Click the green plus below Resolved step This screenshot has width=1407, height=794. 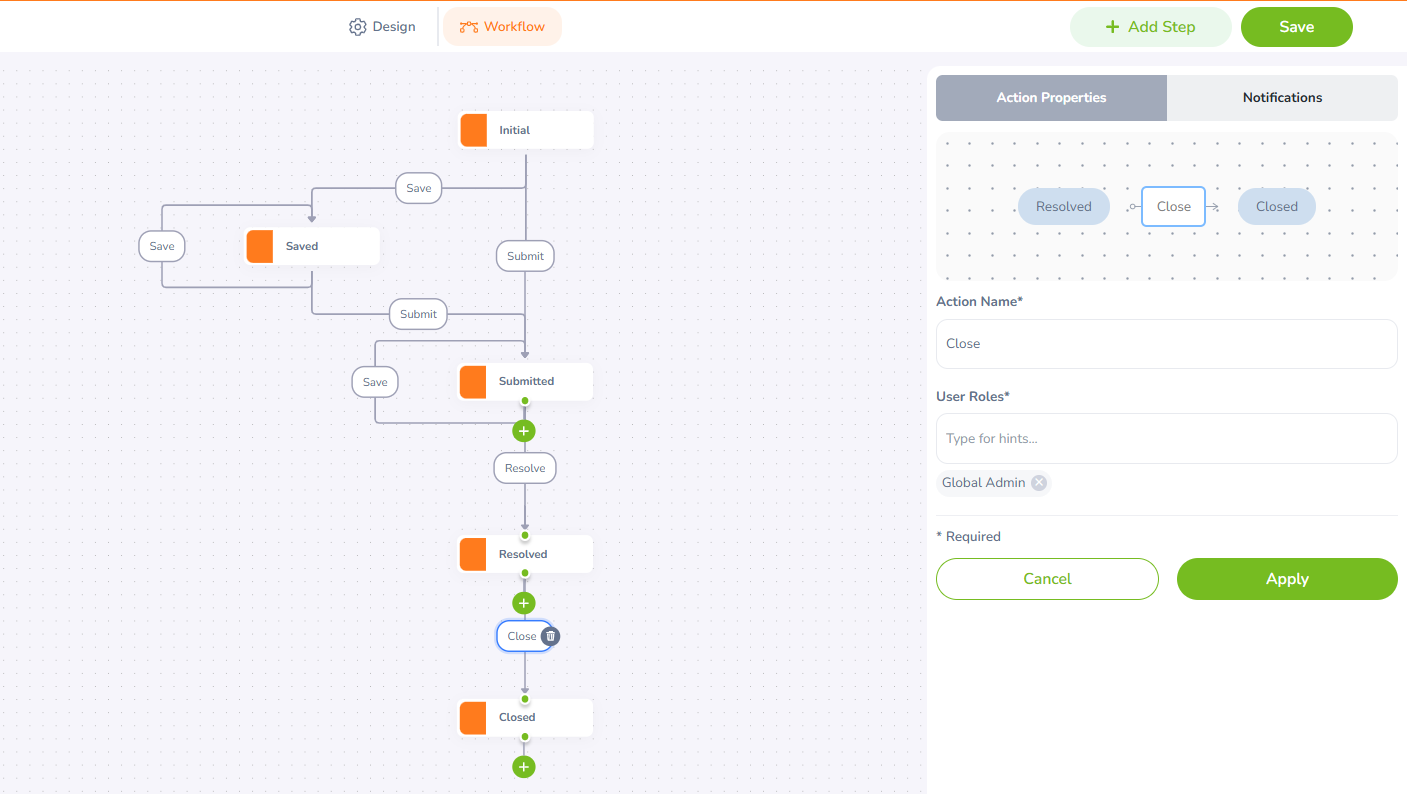click(524, 603)
